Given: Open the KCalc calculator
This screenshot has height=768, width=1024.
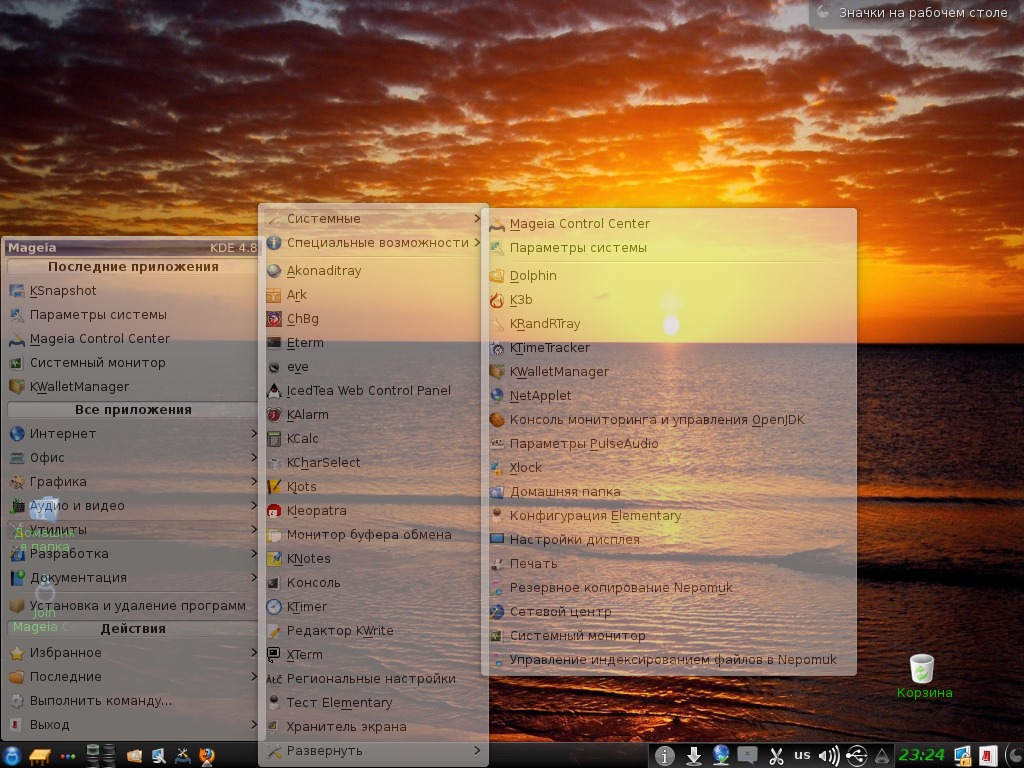Looking at the screenshot, I should tap(374, 439).
